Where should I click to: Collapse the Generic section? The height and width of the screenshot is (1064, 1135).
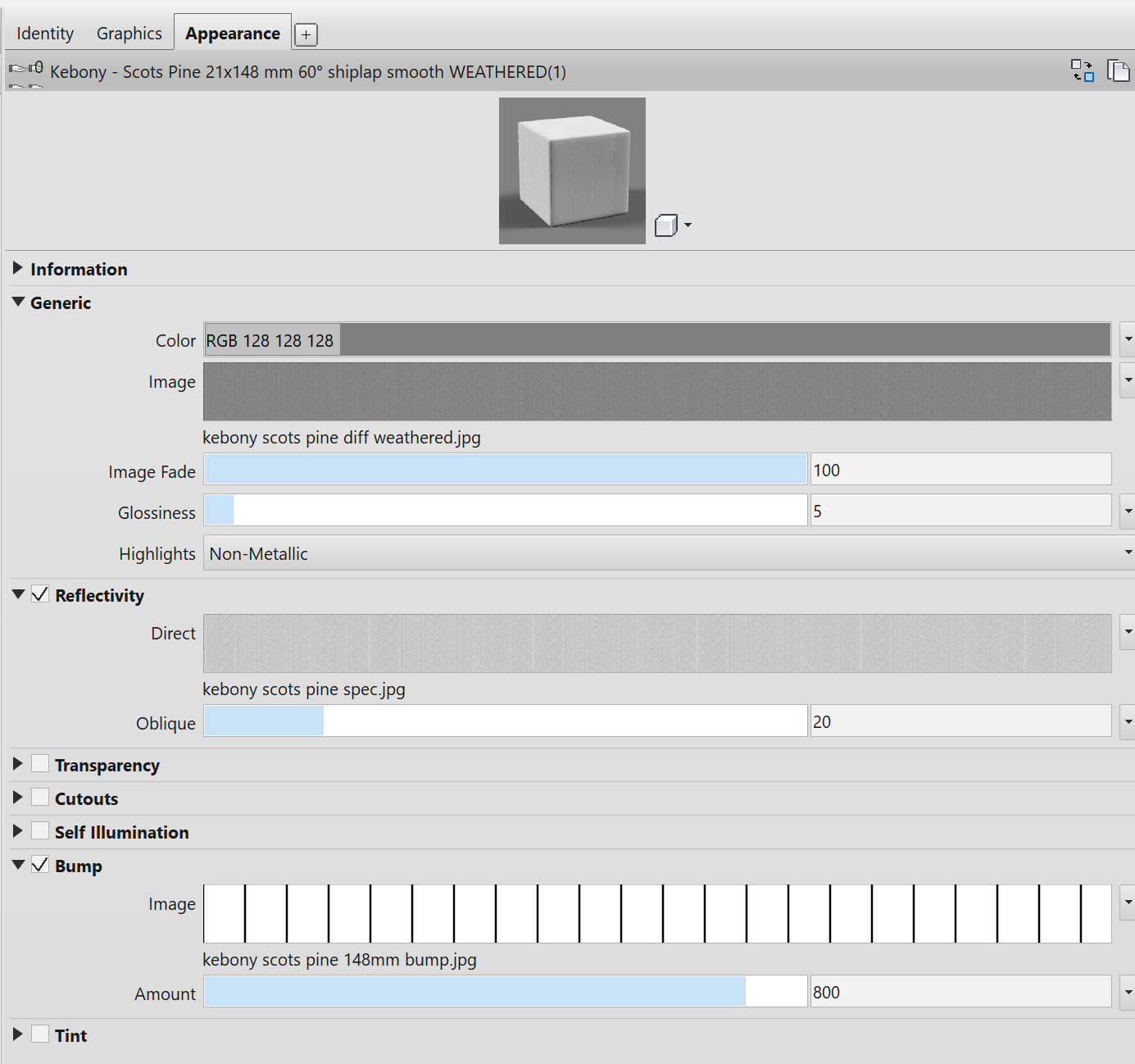(17, 302)
